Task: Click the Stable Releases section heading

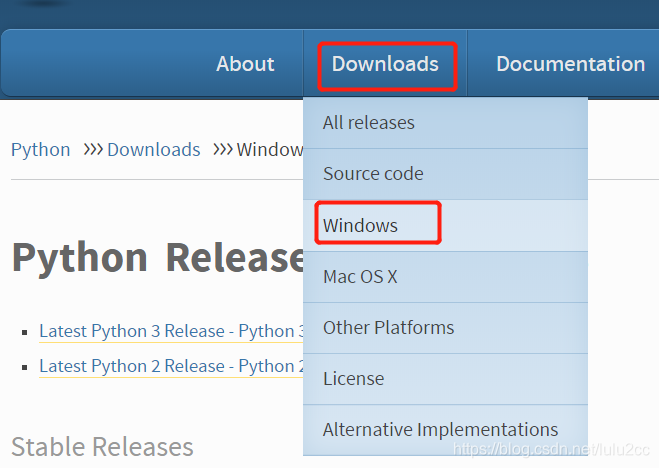Action: coord(102,447)
